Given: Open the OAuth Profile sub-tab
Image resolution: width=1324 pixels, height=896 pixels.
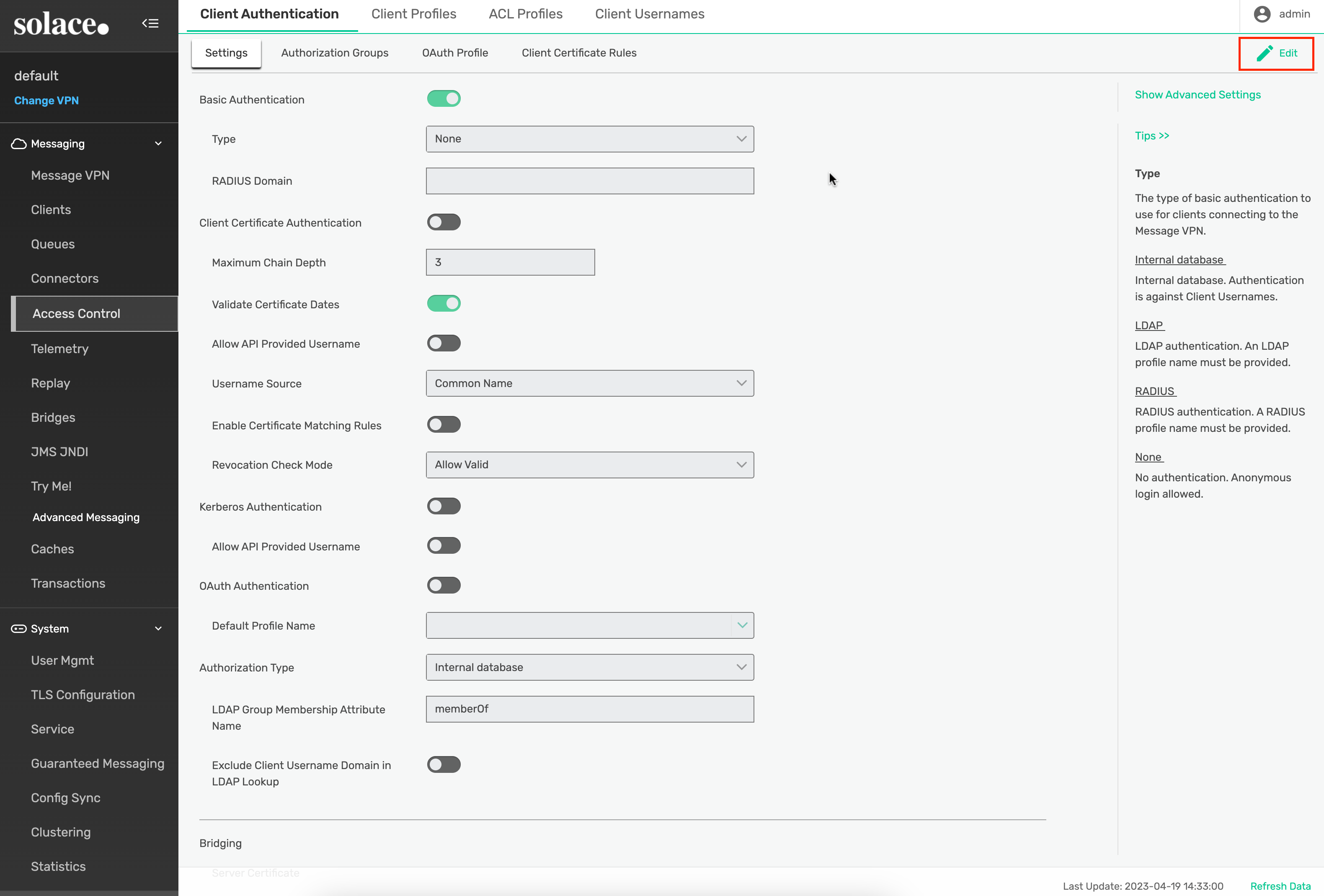Looking at the screenshot, I should (x=454, y=53).
